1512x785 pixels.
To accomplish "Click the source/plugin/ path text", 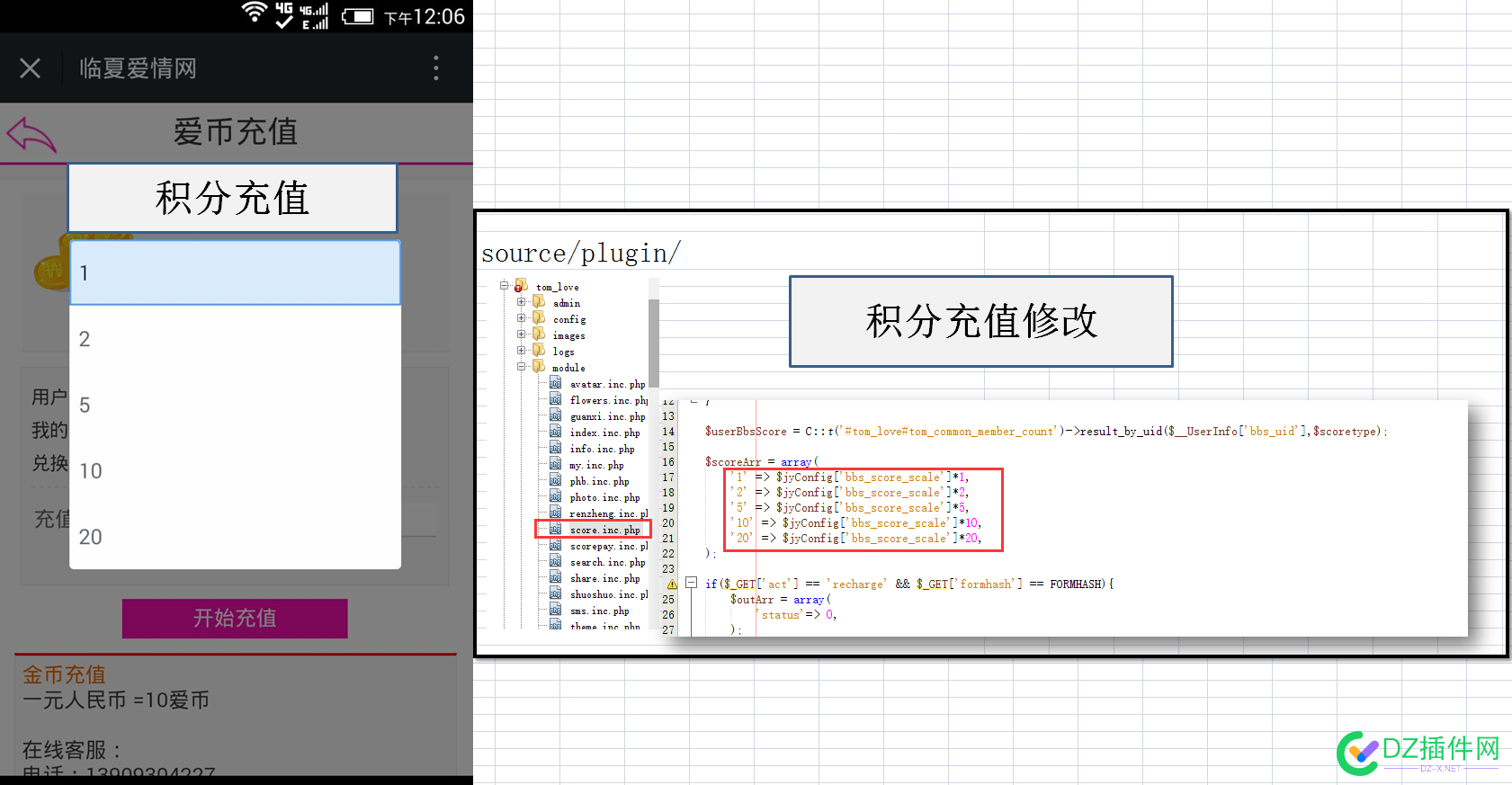I will [x=581, y=254].
